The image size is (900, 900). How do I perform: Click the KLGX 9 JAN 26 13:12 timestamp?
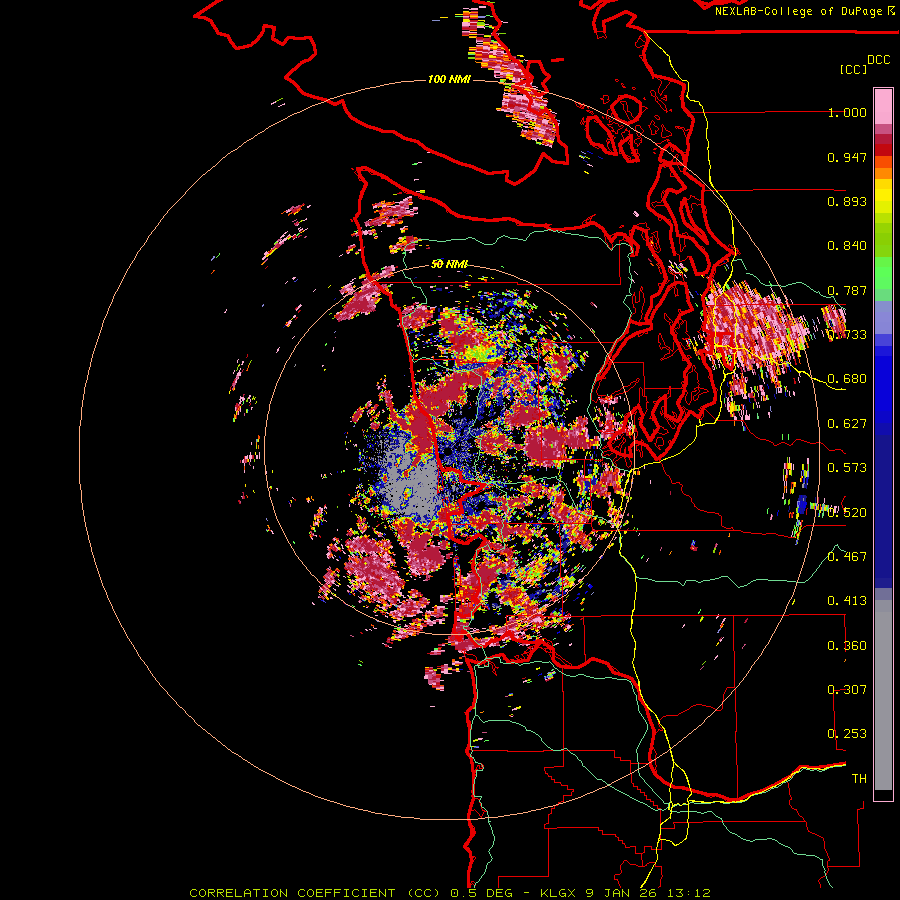pyautogui.click(x=626, y=893)
